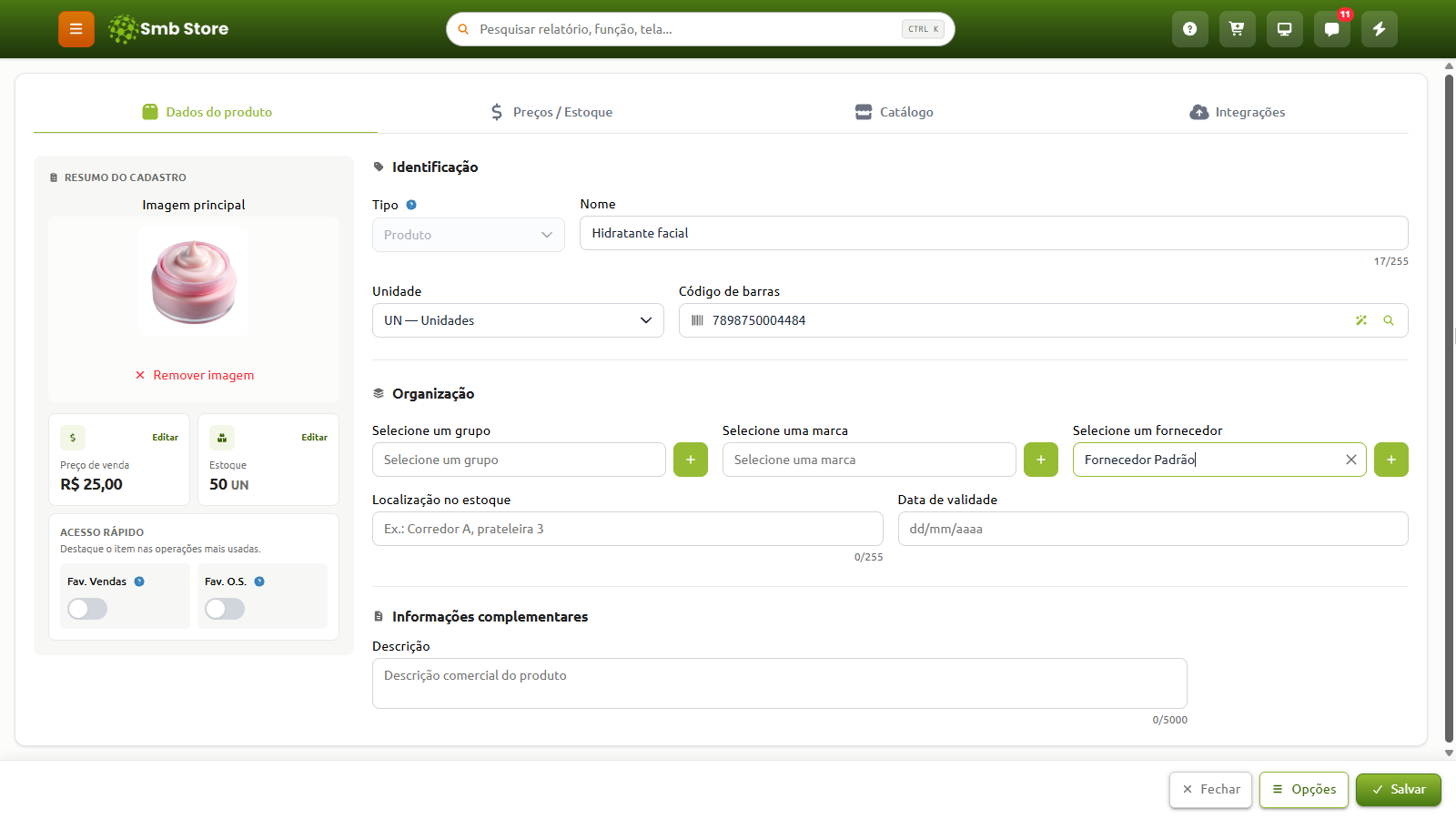Image resolution: width=1456 pixels, height=819 pixels.
Task: Open the orange hamburger menu
Action: (x=76, y=29)
